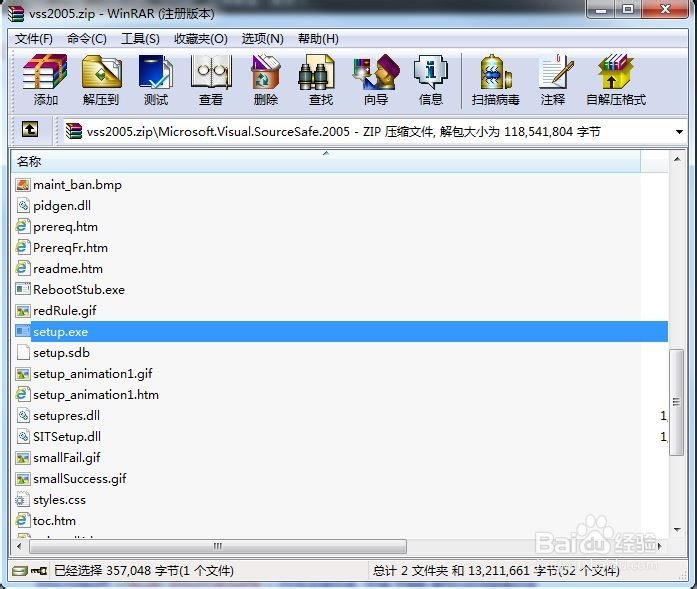697x589 pixels.
Task: Select the smallSuccess.gif file
Action: tap(80, 478)
